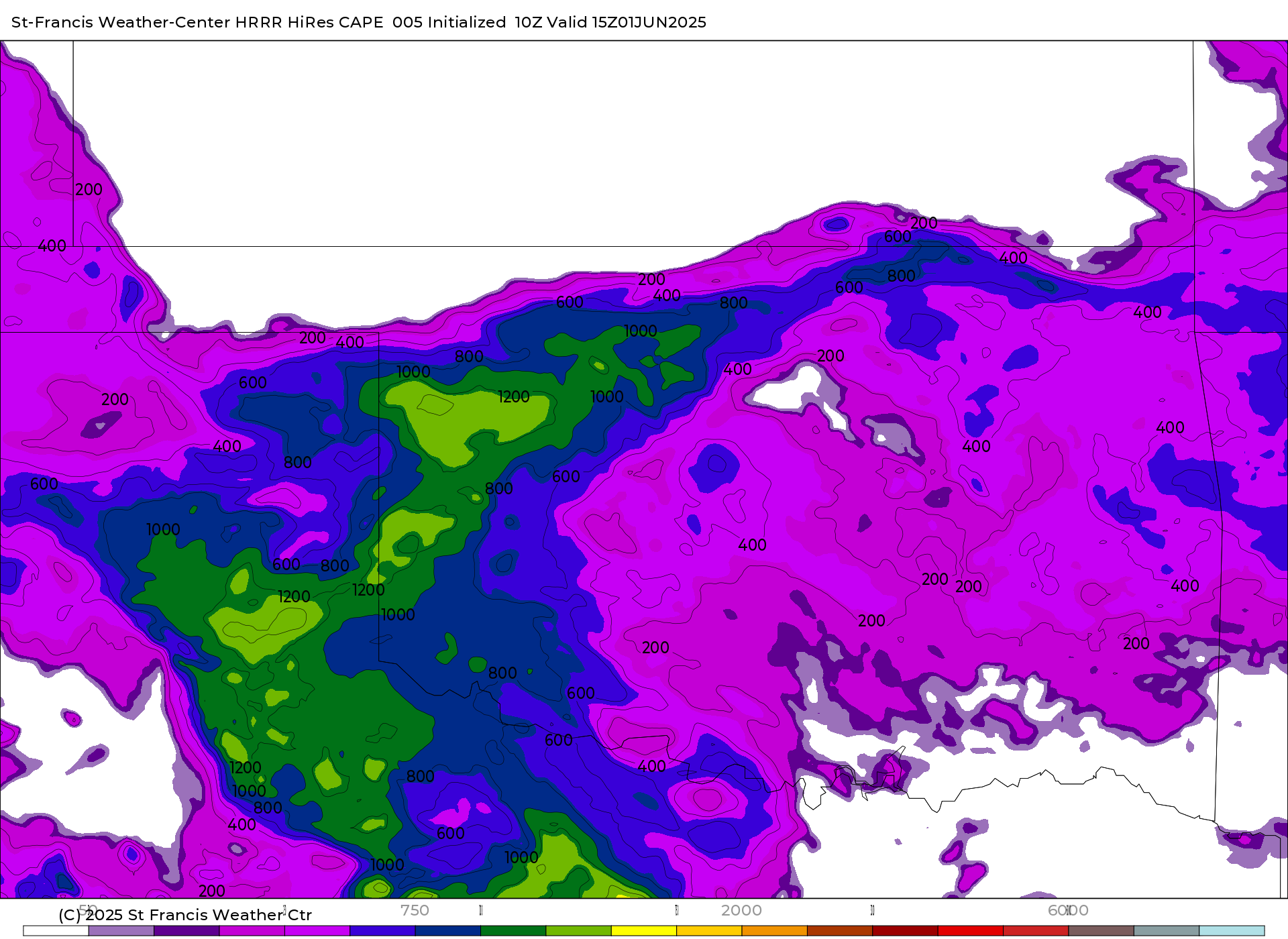Select the rust brown legend swatch

coord(840,931)
